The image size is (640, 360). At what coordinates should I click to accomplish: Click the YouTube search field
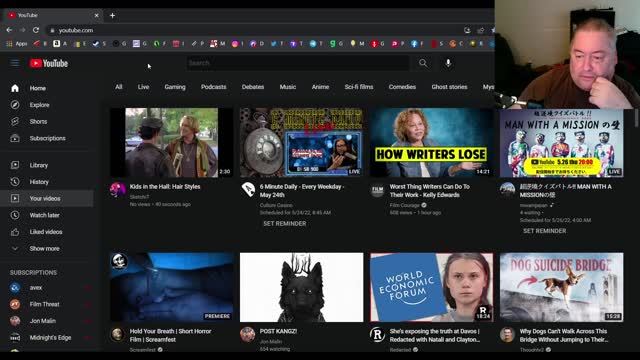point(298,63)
